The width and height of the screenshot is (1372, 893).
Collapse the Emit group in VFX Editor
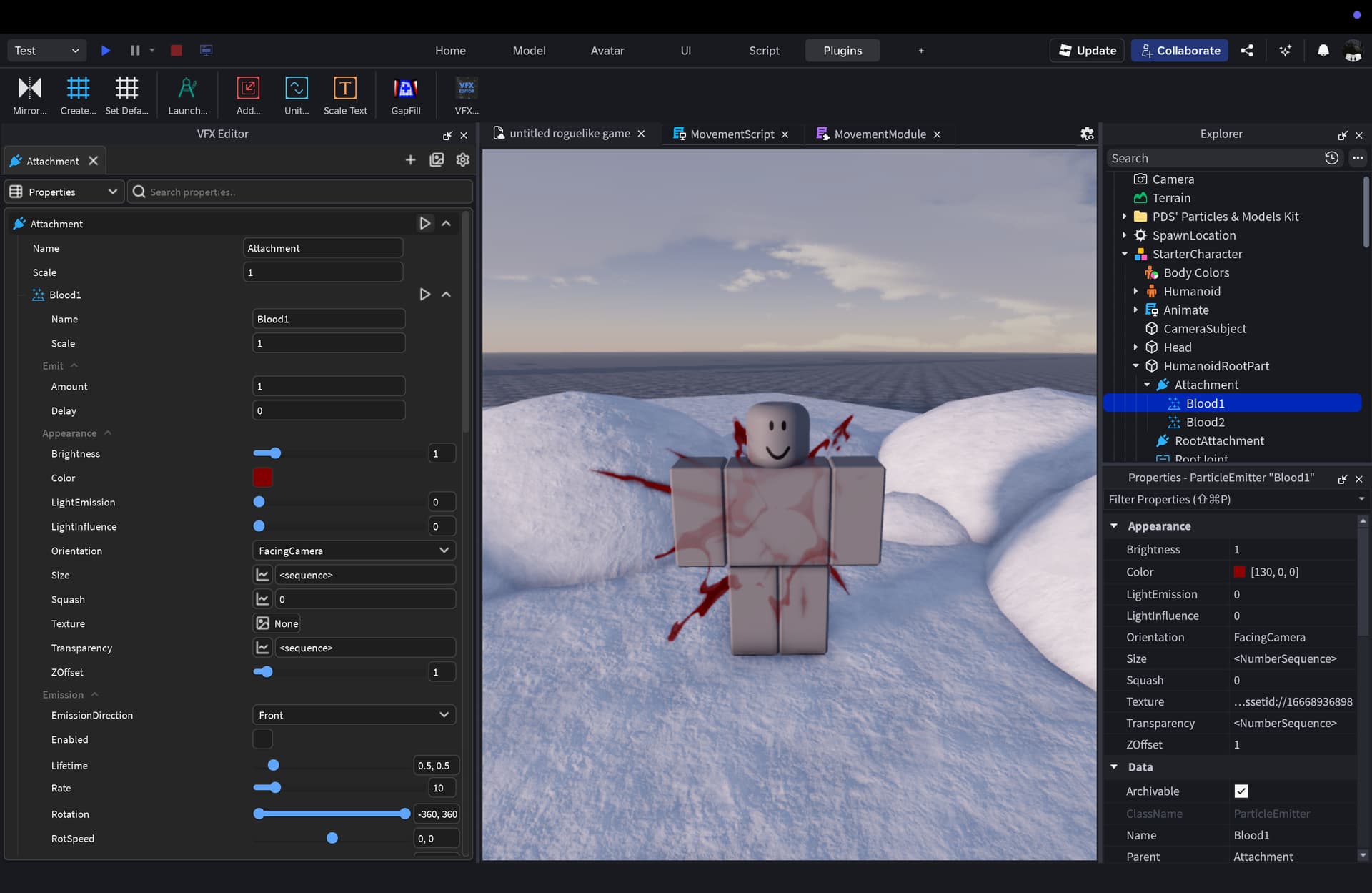(74, 365)
